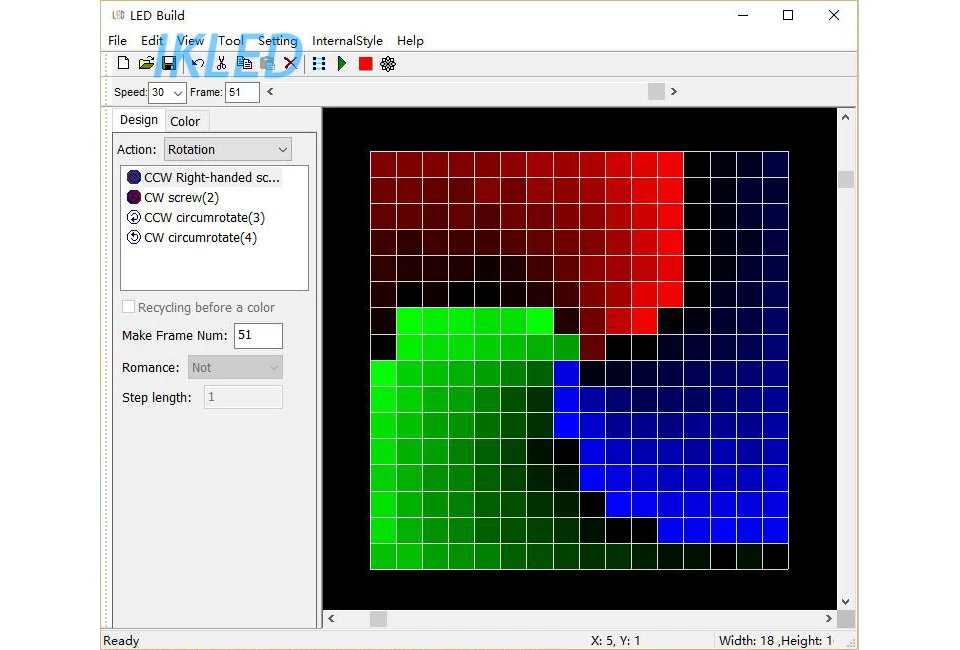Click the horizontal scrollbar thumb
960x650 pixels.
[378, 619]
